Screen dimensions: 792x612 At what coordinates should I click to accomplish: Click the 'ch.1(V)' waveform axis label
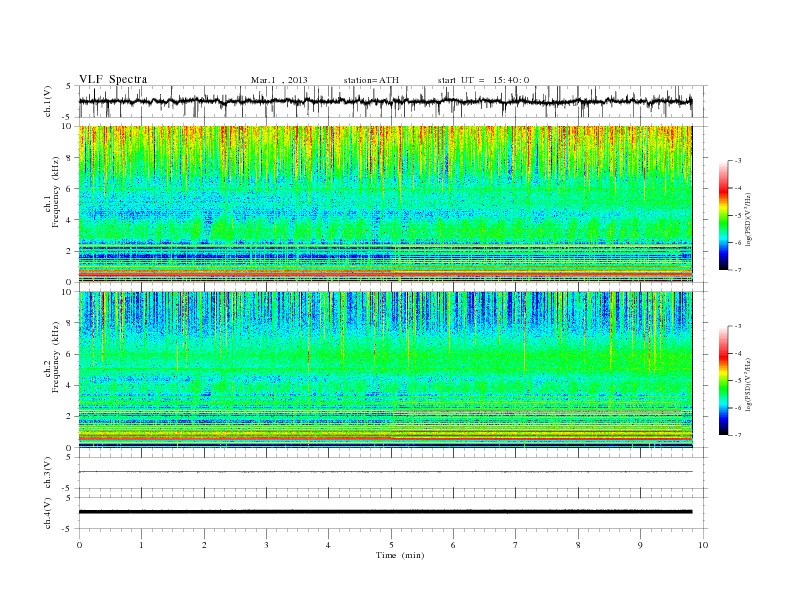[x=48, y=101]
